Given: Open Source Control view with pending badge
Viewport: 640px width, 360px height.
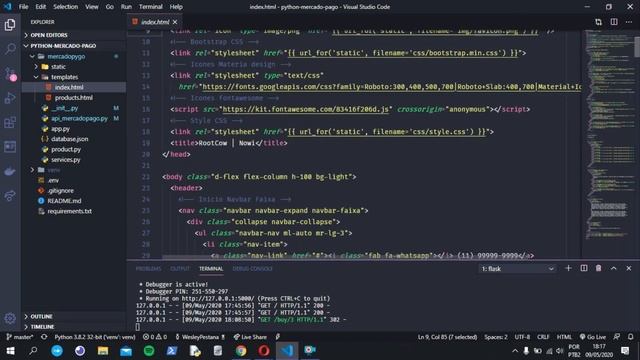Looking at the screenshot, I should [10, 73].
